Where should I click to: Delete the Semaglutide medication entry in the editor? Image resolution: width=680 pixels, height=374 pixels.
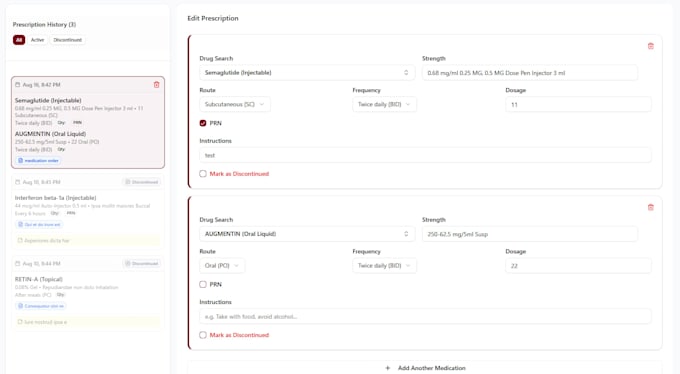[651, 46]
